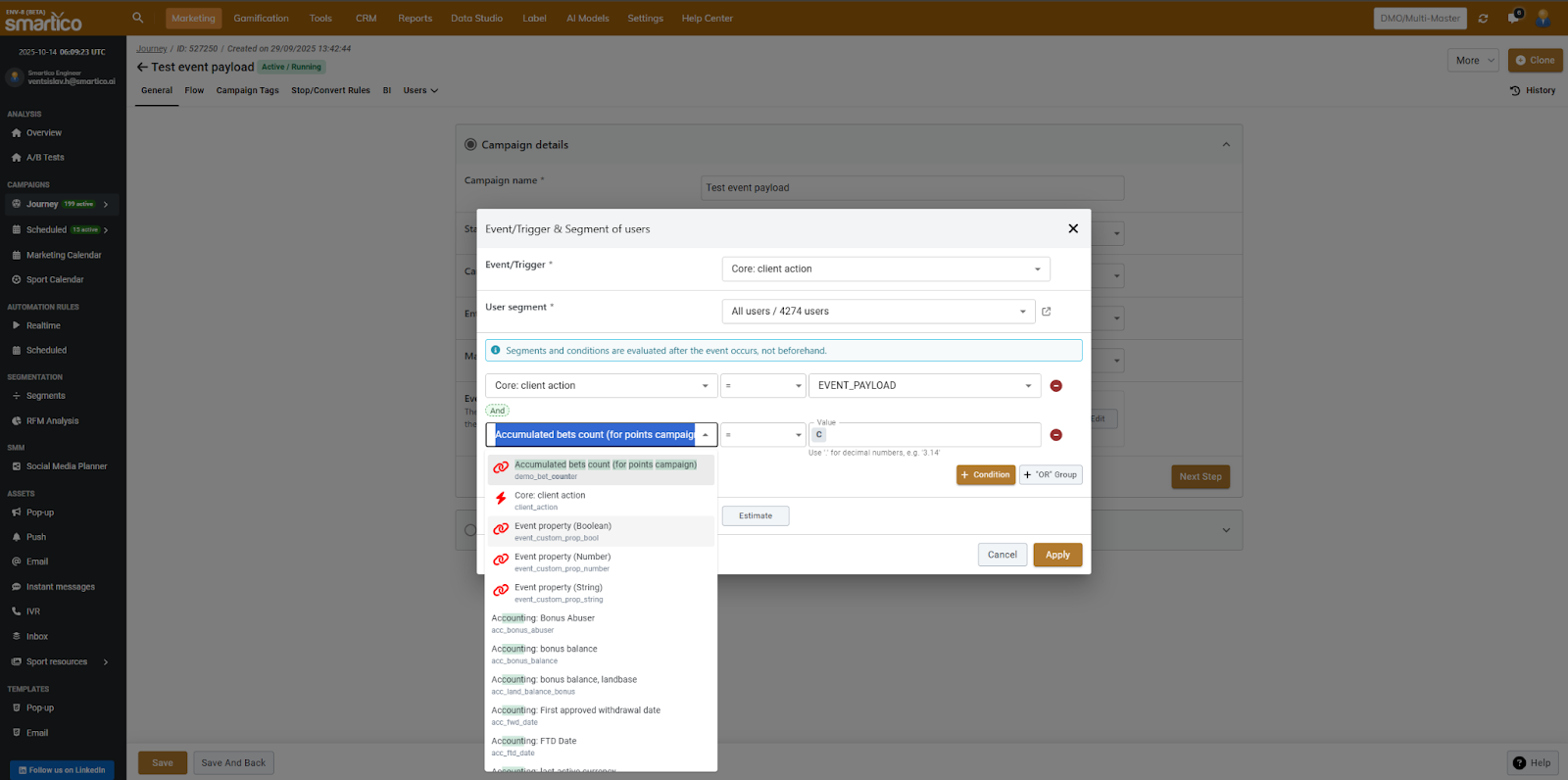Close the Event/Trigger & Segment dialog
The width and height of the screenshot is (1568, 780).
[x=1073, y=228]
